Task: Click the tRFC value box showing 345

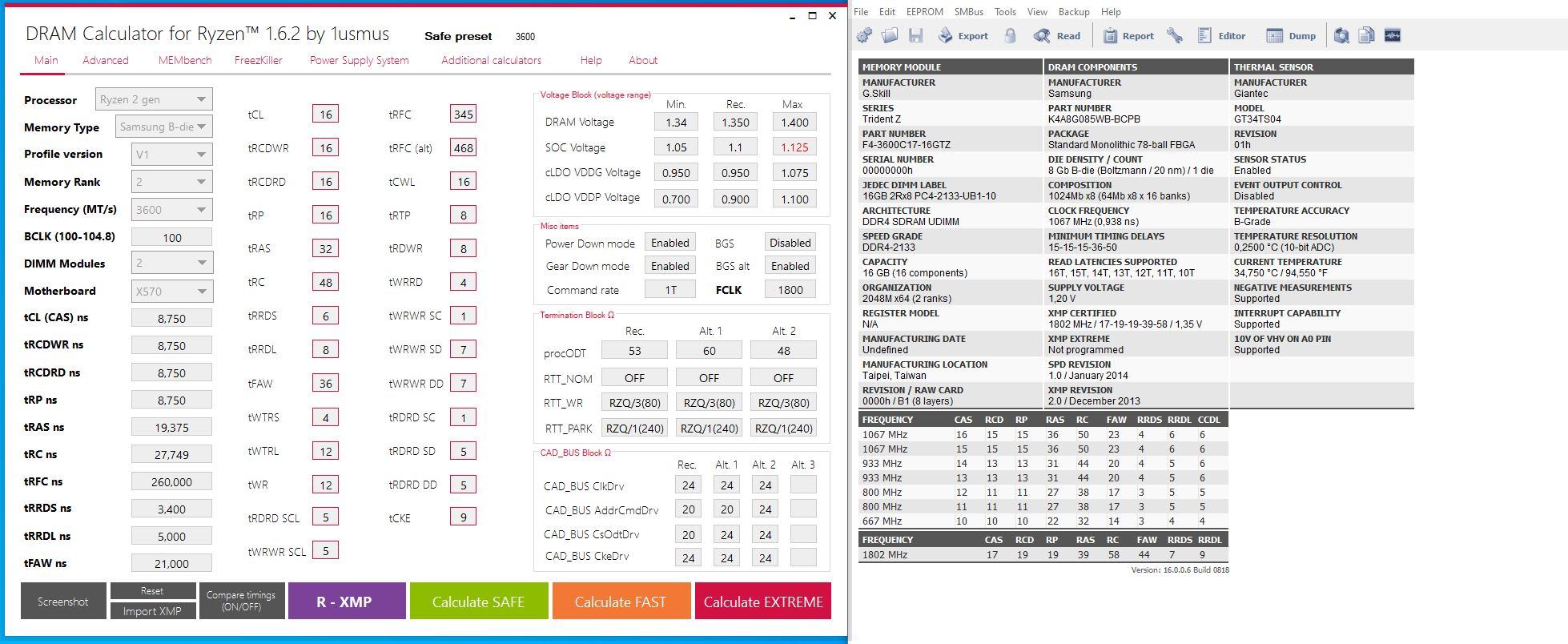Action: click(463, 114)
